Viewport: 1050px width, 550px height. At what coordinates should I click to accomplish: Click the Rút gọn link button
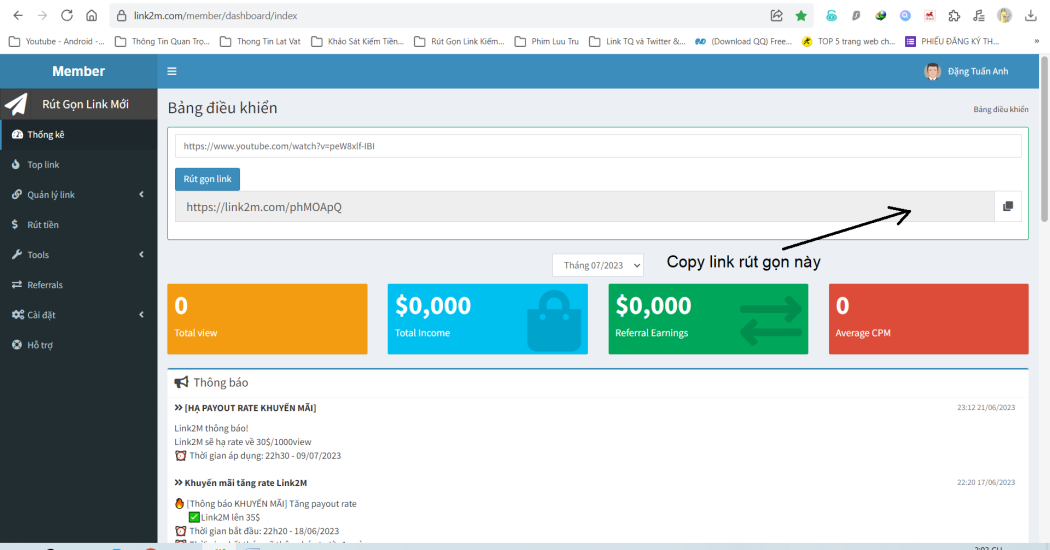(x=208, y=179)
